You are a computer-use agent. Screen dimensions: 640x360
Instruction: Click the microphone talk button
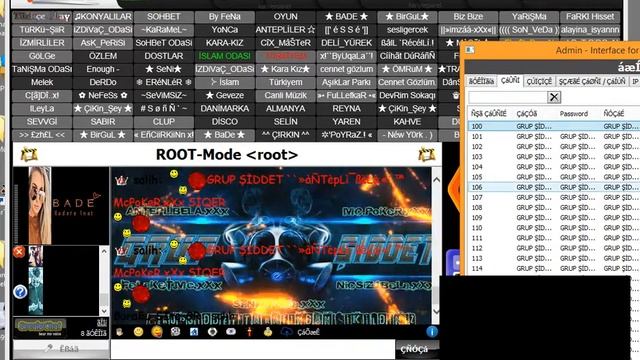[x=61, y=349]
